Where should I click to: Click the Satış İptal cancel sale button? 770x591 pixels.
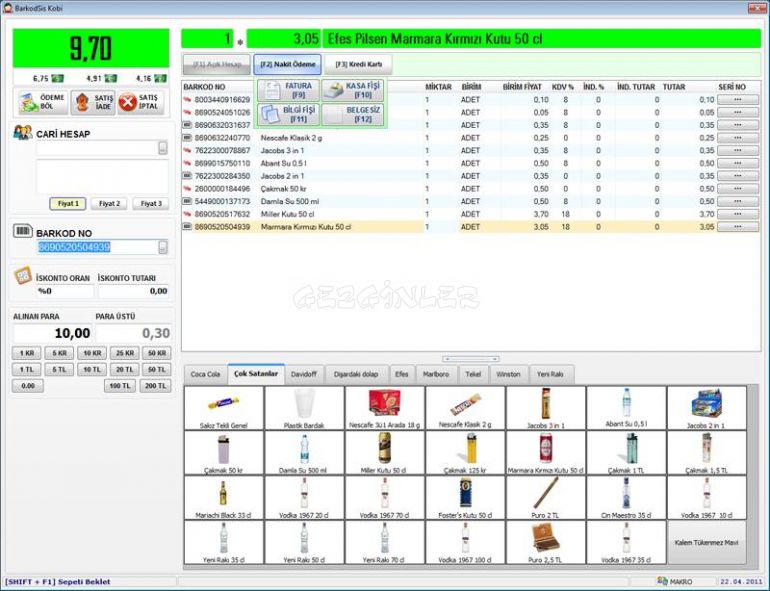(140, 102)
